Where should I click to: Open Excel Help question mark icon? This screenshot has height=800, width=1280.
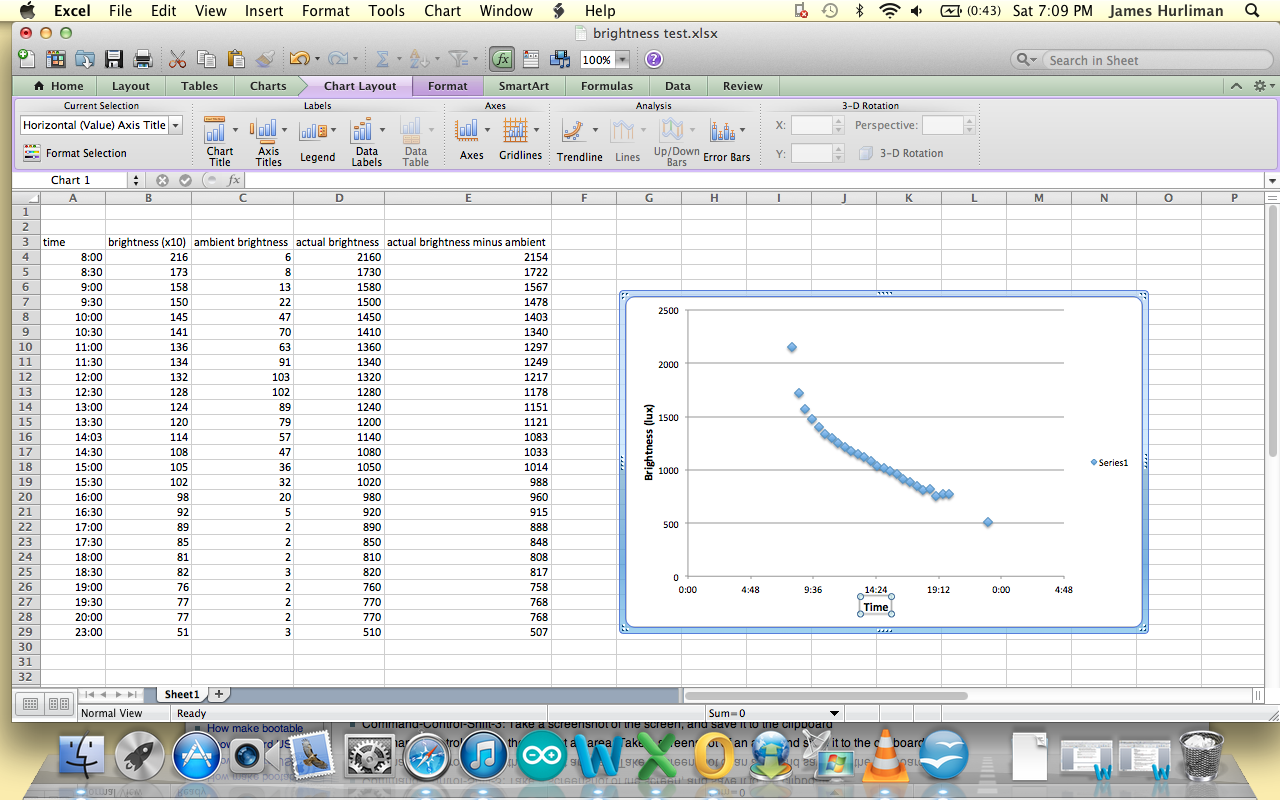pos(654,59)
